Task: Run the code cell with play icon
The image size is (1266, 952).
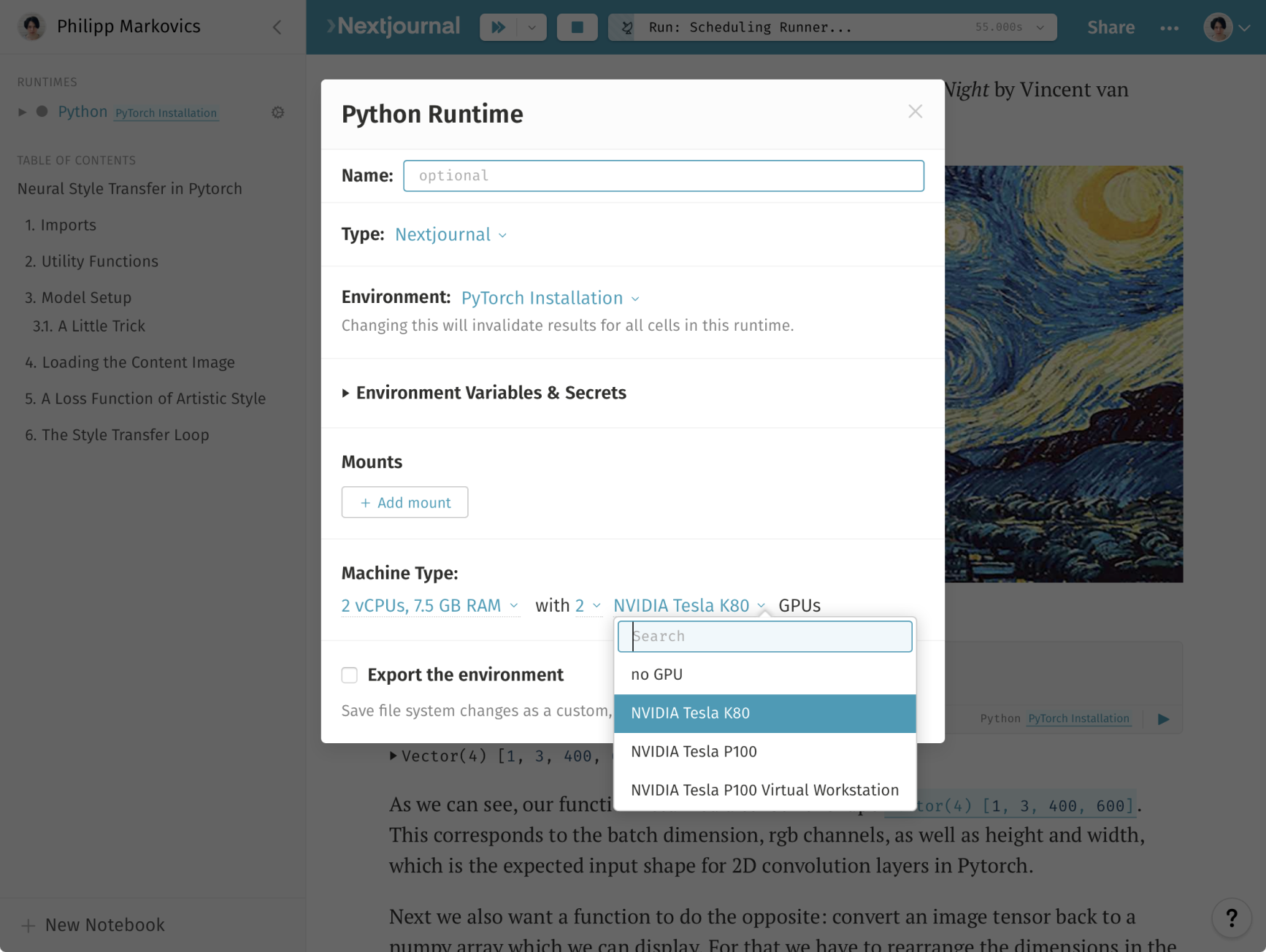Action: (1164, 719)
